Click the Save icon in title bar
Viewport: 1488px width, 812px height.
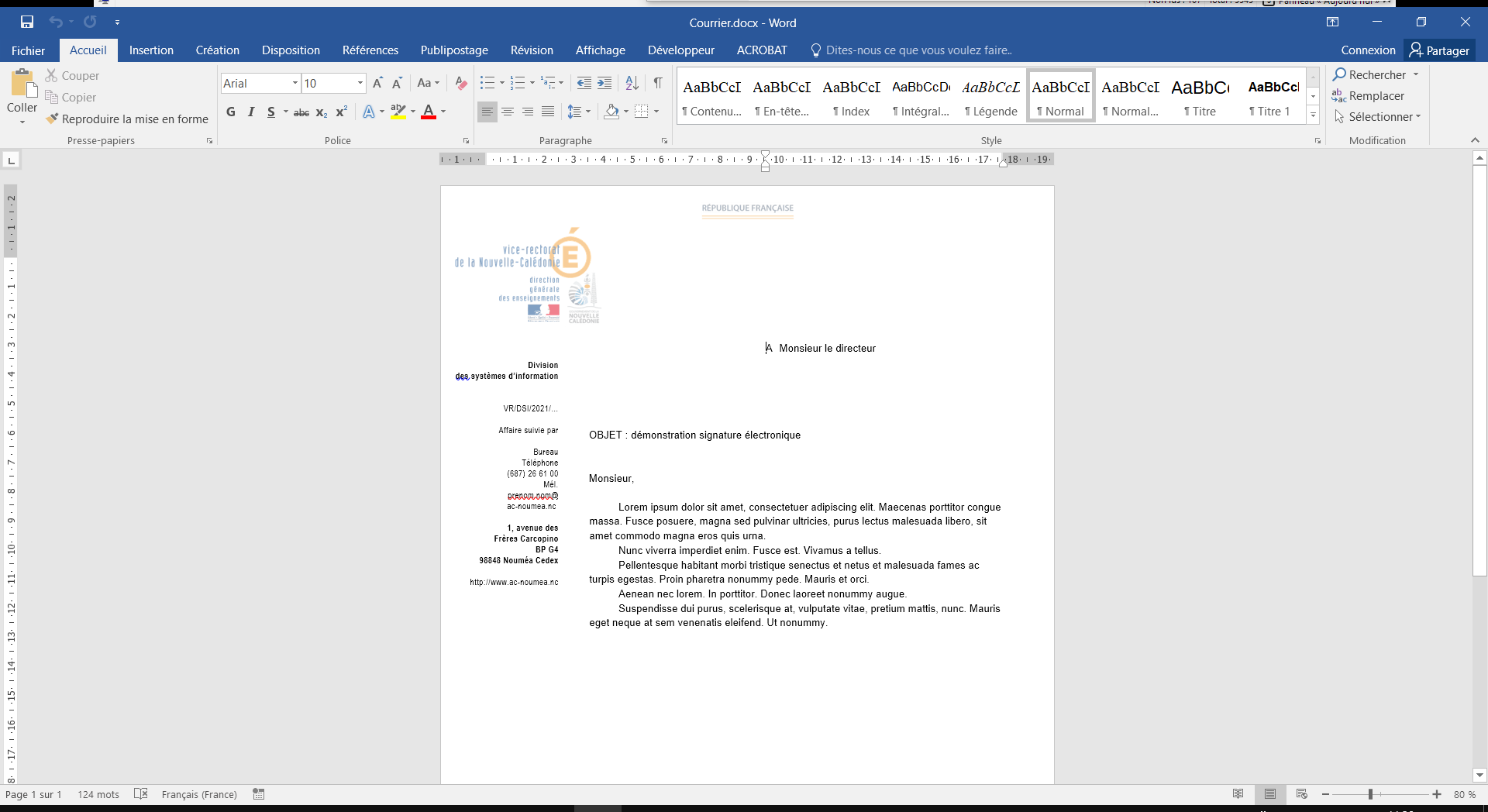[x=27, y=22]
